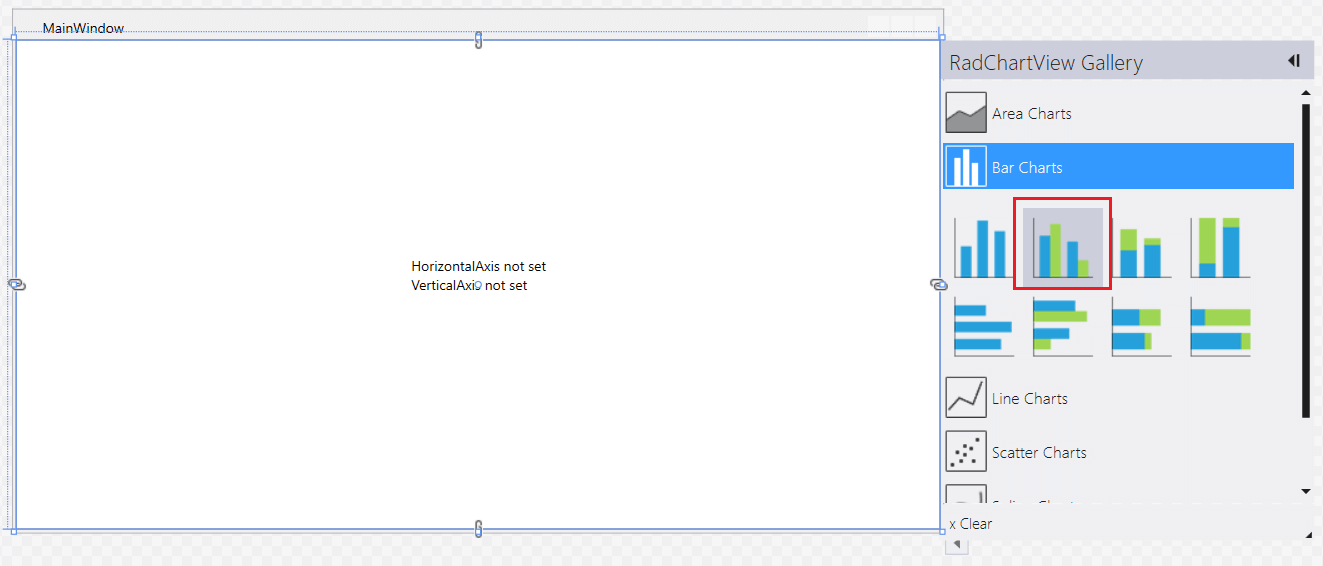The height and width of the screenshot is (566, 1323).
Task: Click the gallery scrollbar down arrow
Action: (1306, 492)
